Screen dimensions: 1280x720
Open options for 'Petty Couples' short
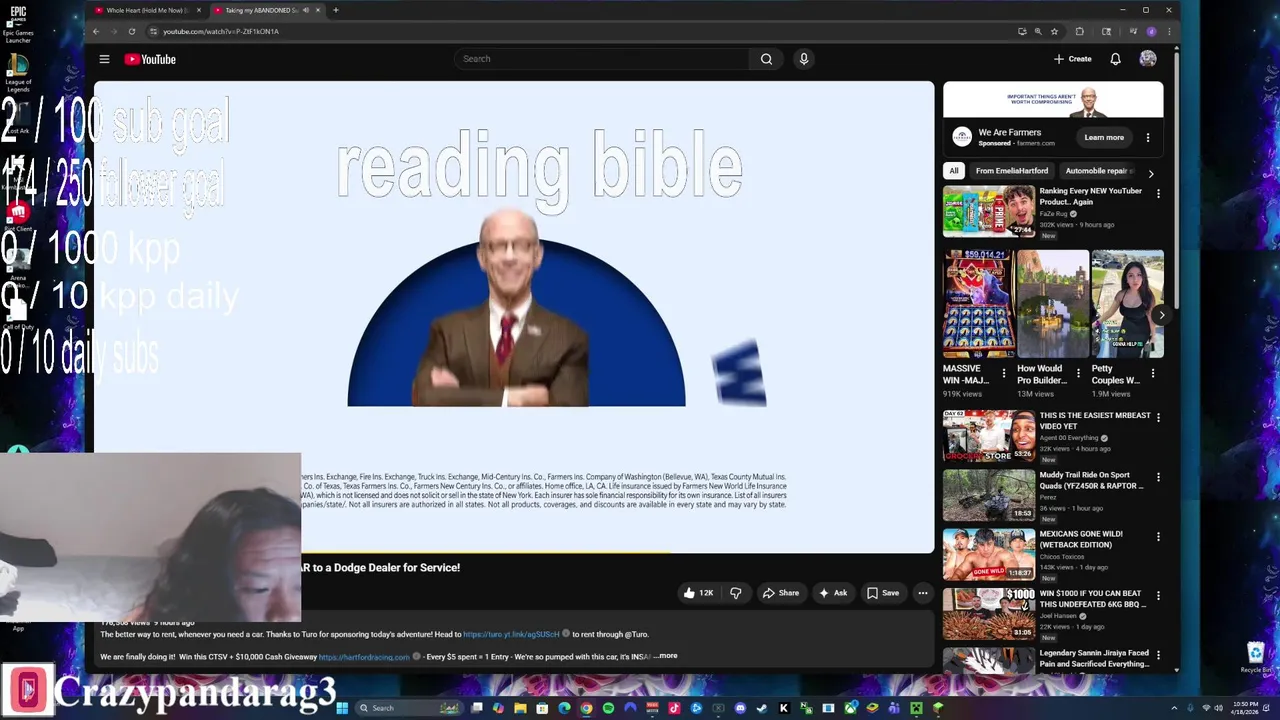(1152, 373)
